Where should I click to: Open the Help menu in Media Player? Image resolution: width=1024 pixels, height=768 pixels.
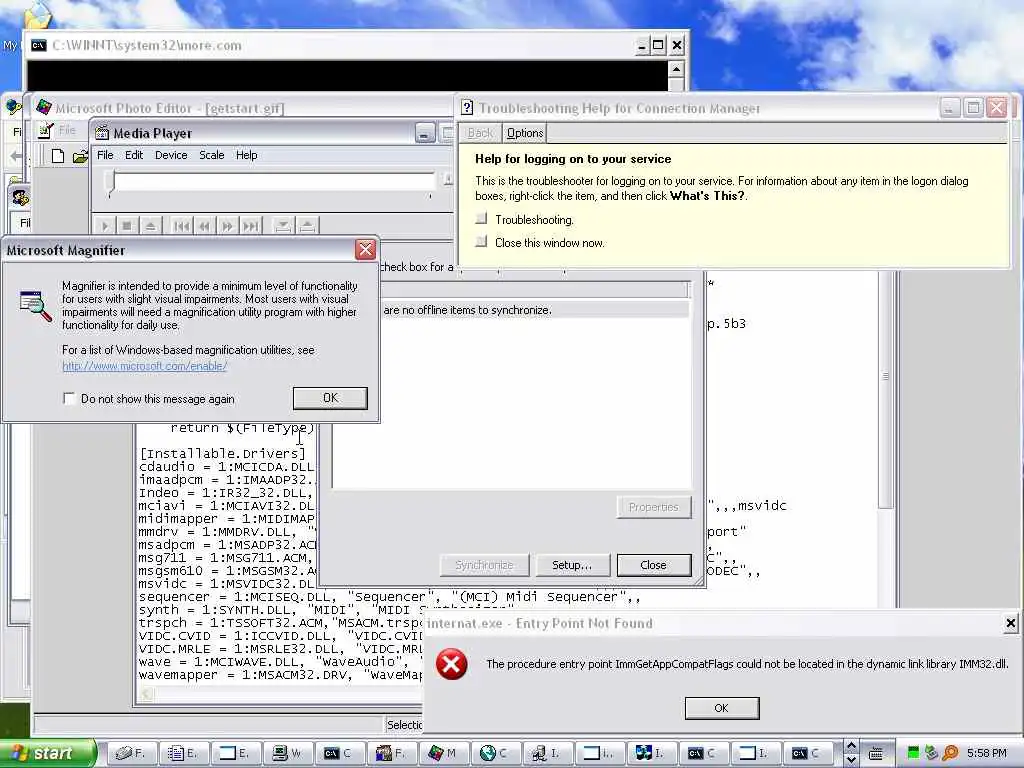click(246, 155)
